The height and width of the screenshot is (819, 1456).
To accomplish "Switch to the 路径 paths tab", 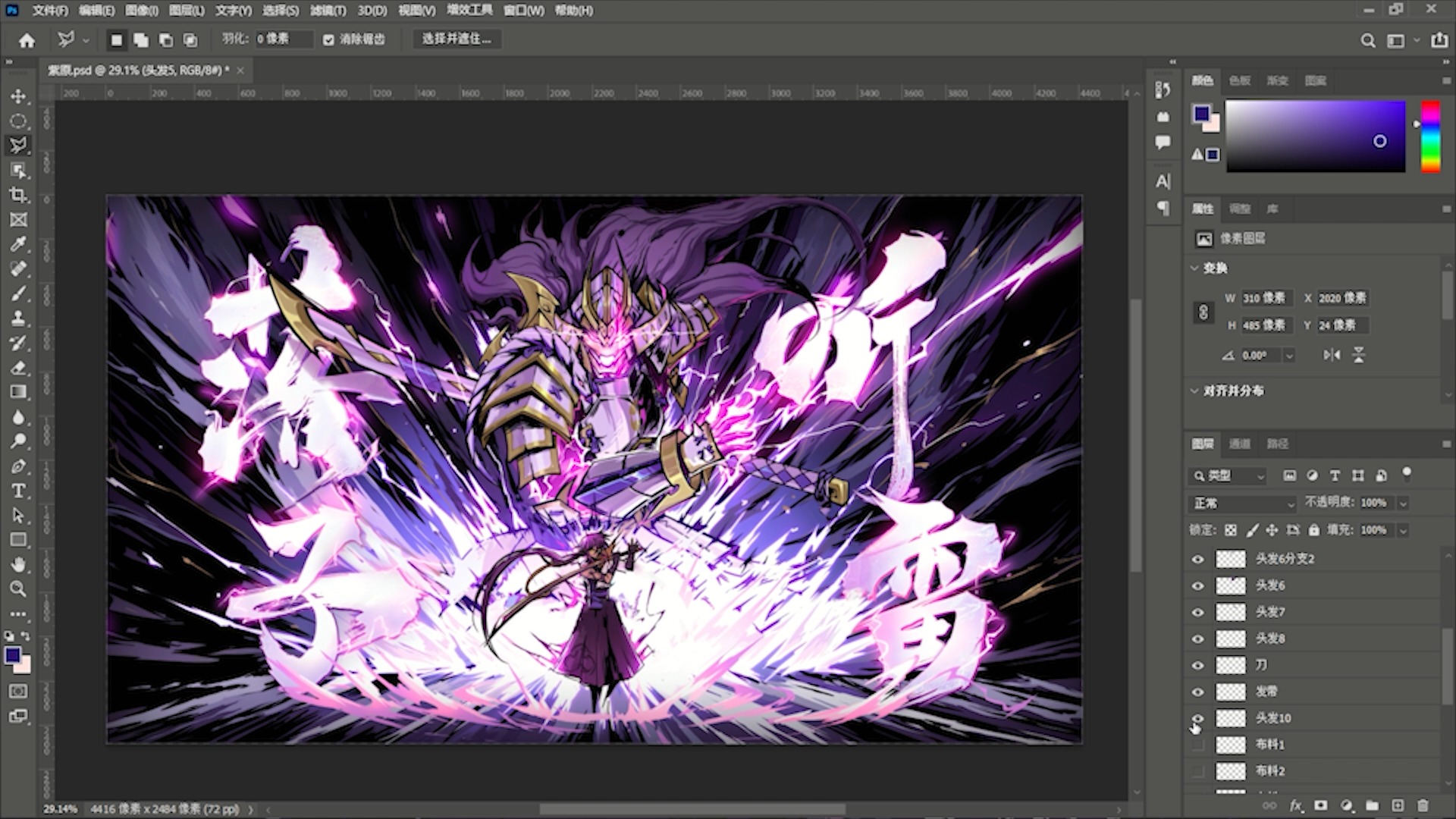I will [1278, 444].
